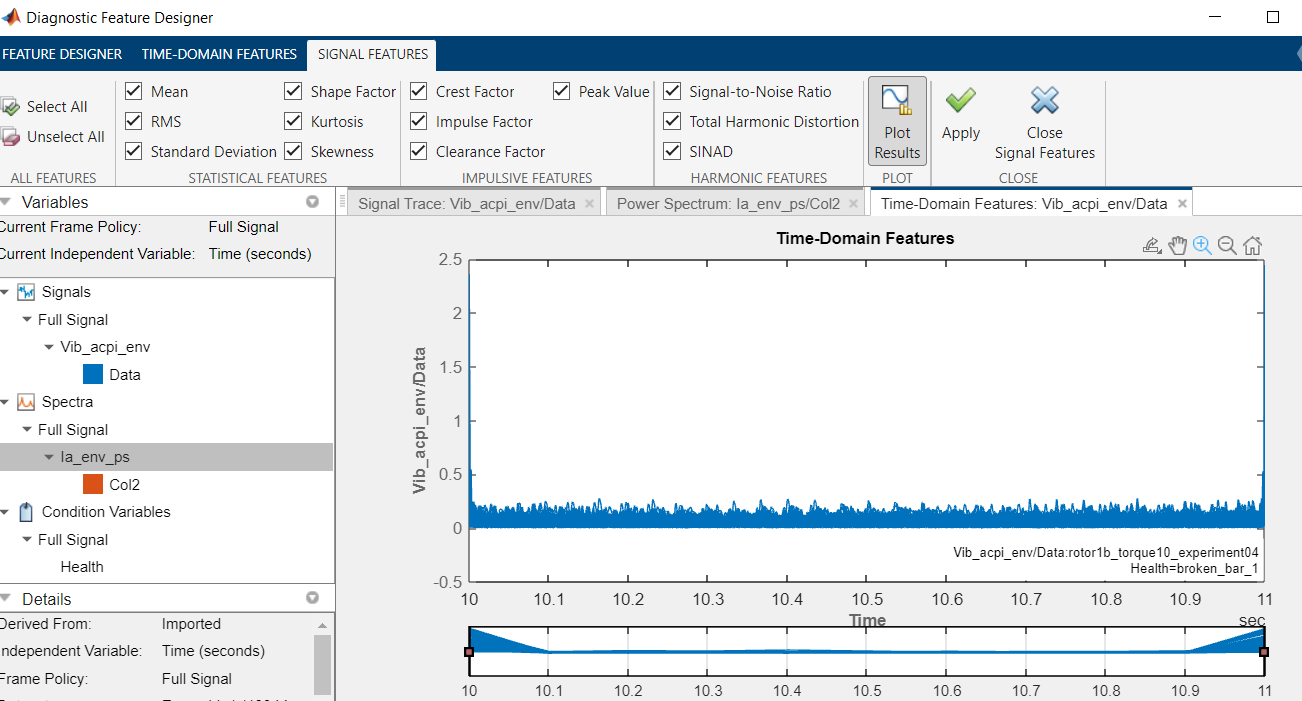Click the Signals waveform icon in tree
Viewport: 1302px width, 701px height.
point(26,292)
